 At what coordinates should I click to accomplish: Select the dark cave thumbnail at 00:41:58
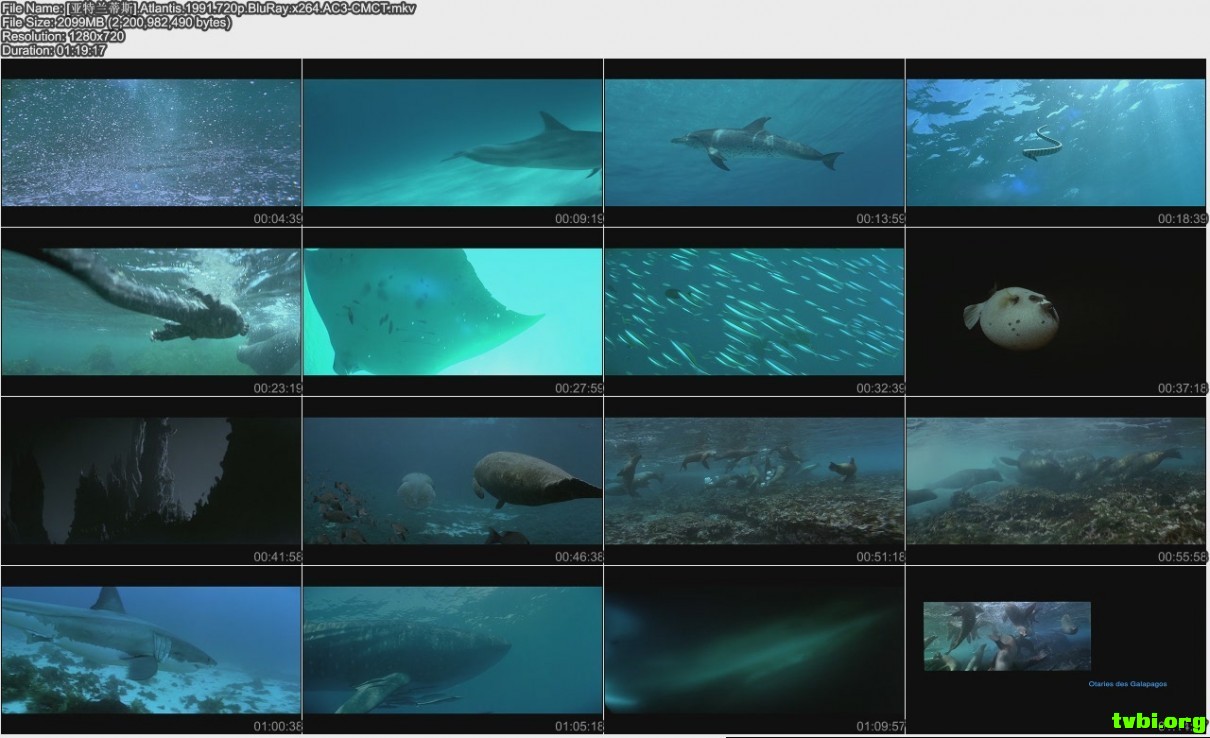151,481
